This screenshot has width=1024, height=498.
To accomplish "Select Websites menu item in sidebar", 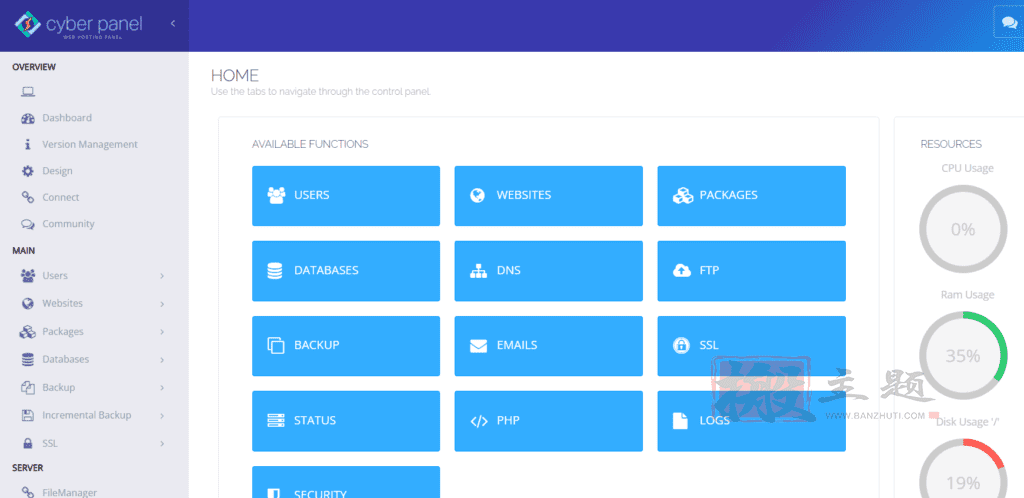I will point(63,303).
